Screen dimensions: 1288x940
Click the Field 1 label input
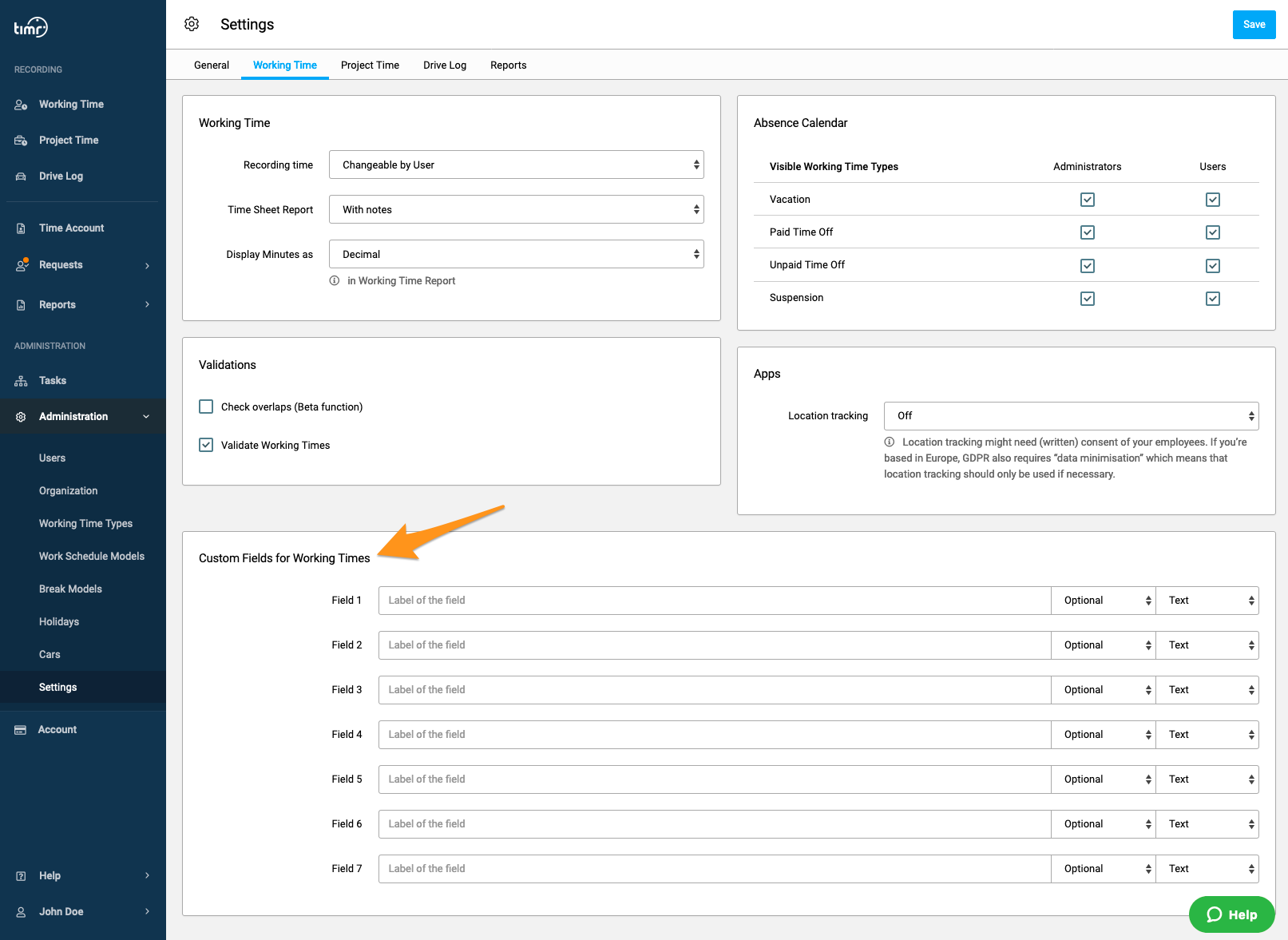715,601
